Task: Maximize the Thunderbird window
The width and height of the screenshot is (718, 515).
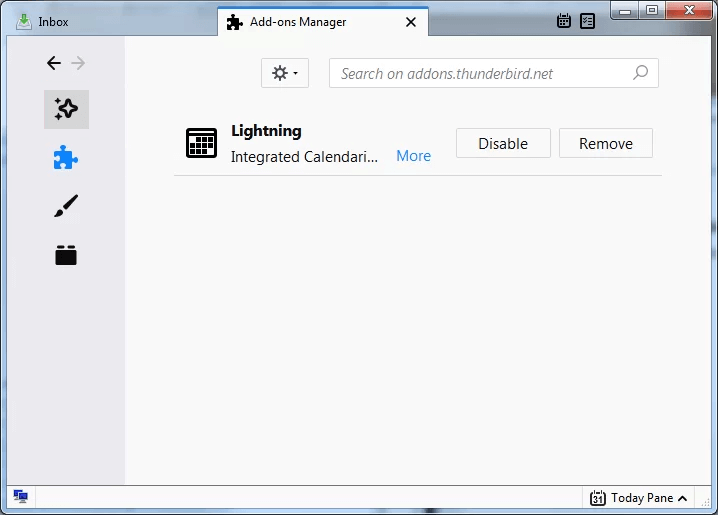Action: pos(652,10)
